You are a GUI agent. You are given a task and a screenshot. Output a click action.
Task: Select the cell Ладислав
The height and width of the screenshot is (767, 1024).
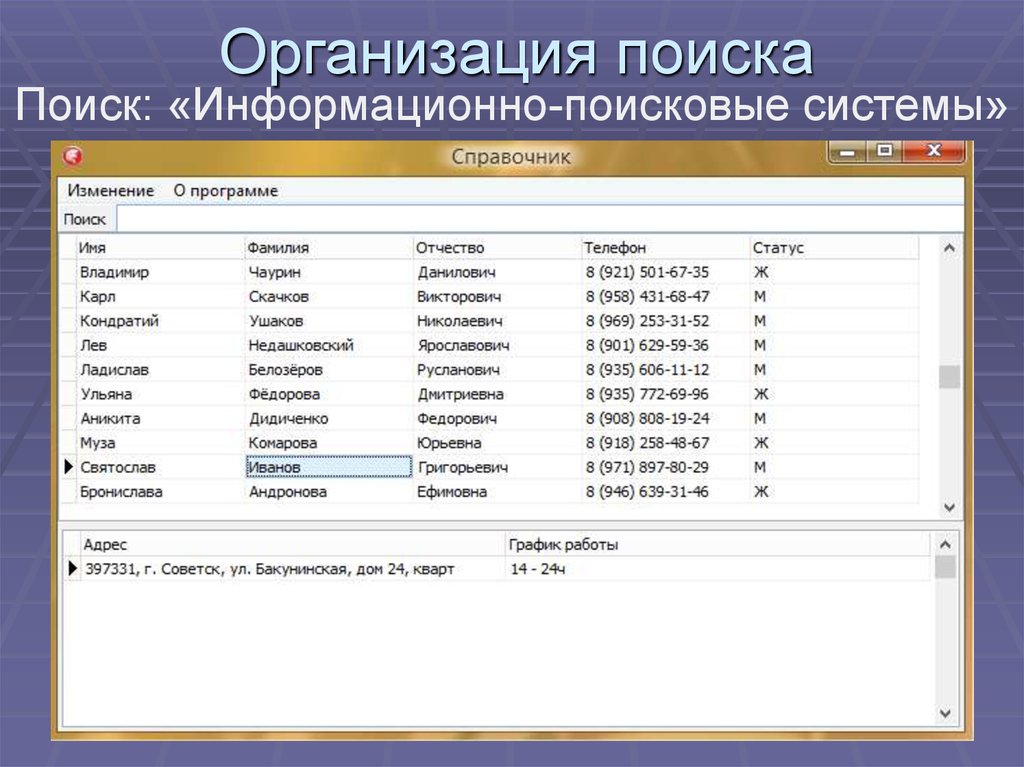[x=160, y=370]
